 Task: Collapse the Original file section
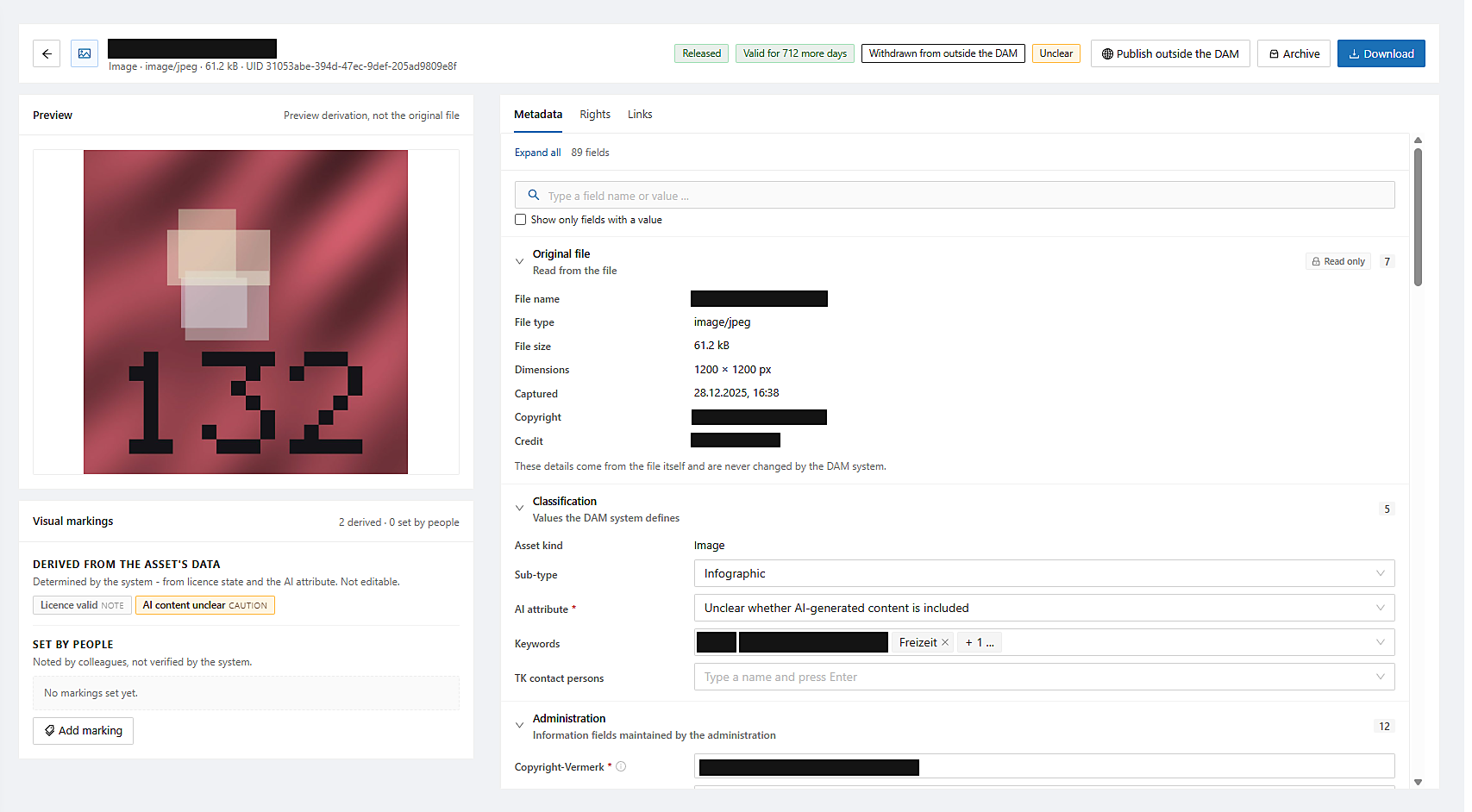519,261
